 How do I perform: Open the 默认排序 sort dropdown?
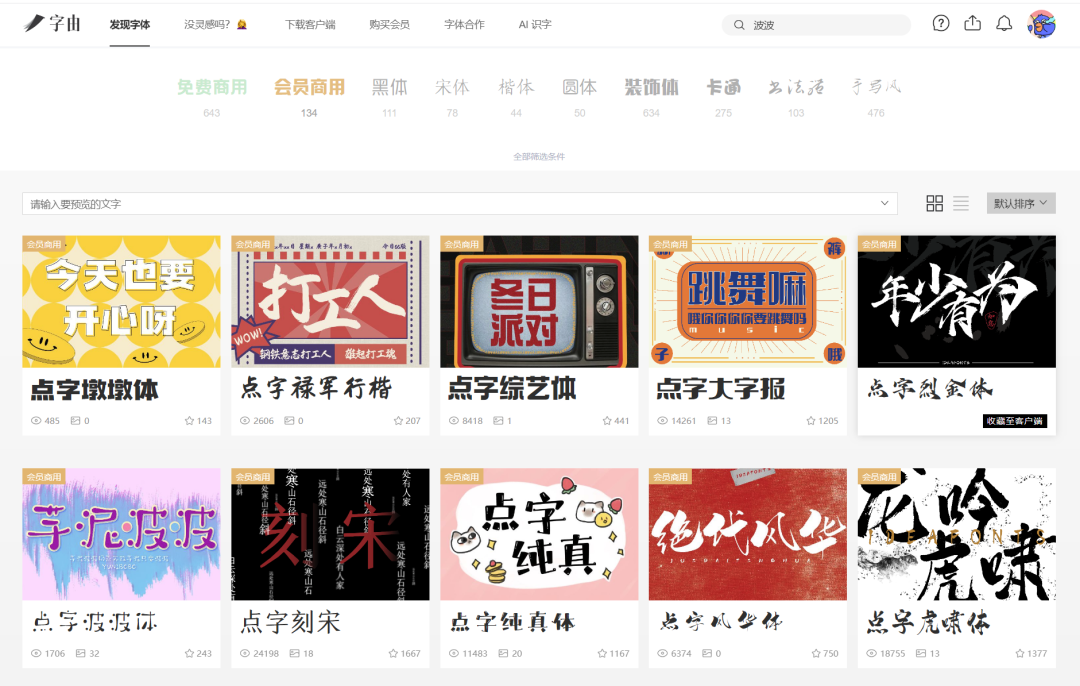(1020, 204)
